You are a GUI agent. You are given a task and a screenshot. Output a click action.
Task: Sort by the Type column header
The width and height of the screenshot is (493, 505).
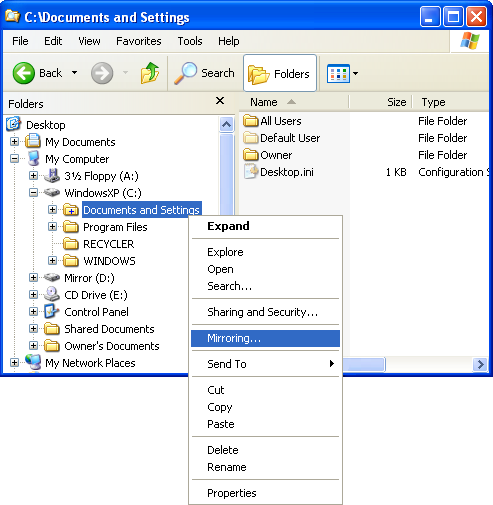tap(451, 102)
